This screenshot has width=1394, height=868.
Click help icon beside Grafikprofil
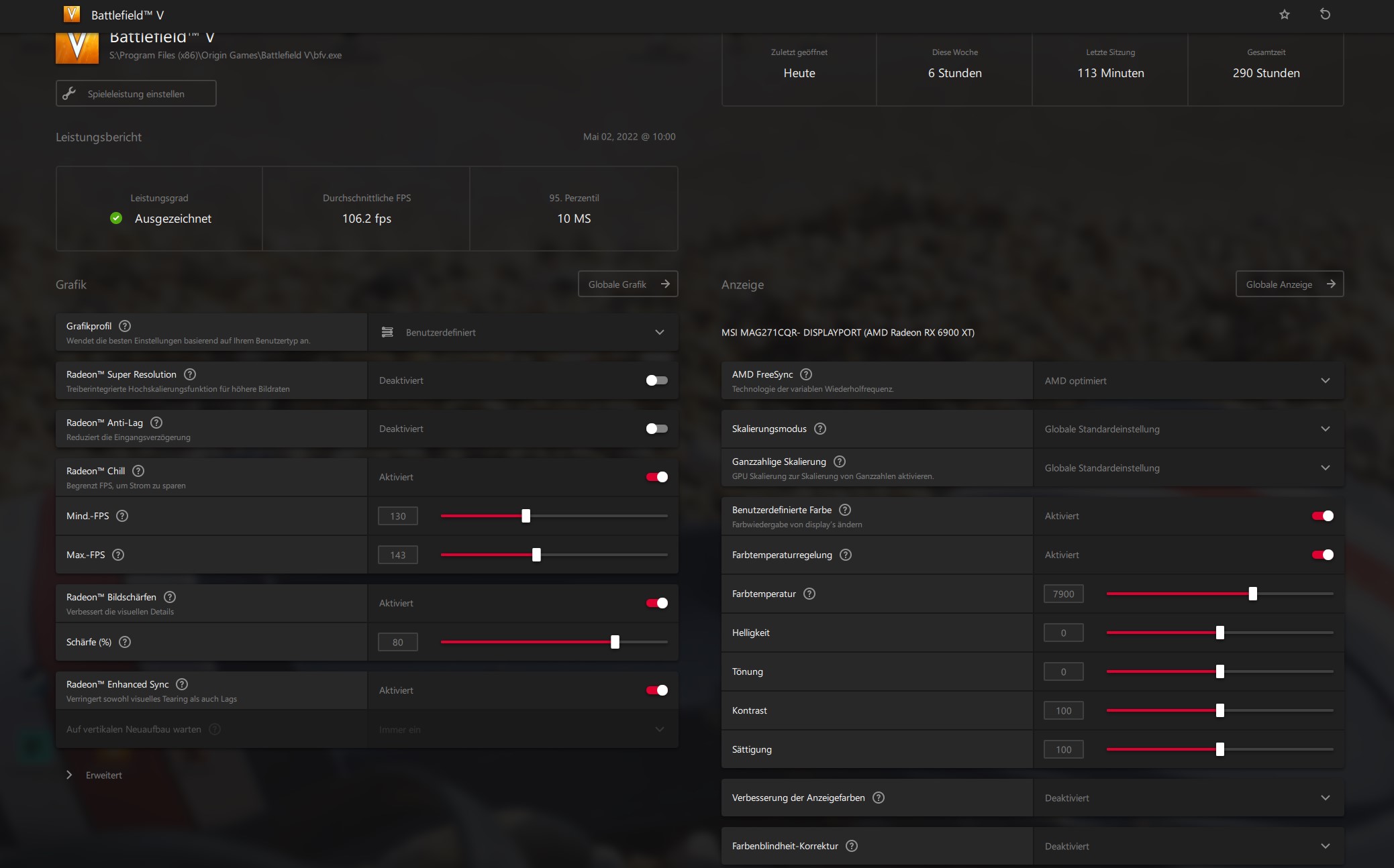(x=125, y=326)
